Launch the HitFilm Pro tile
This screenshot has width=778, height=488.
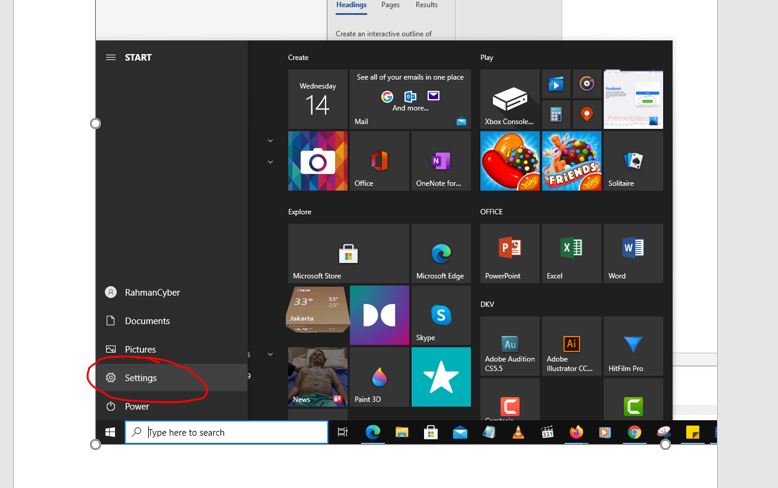point(633,346)
